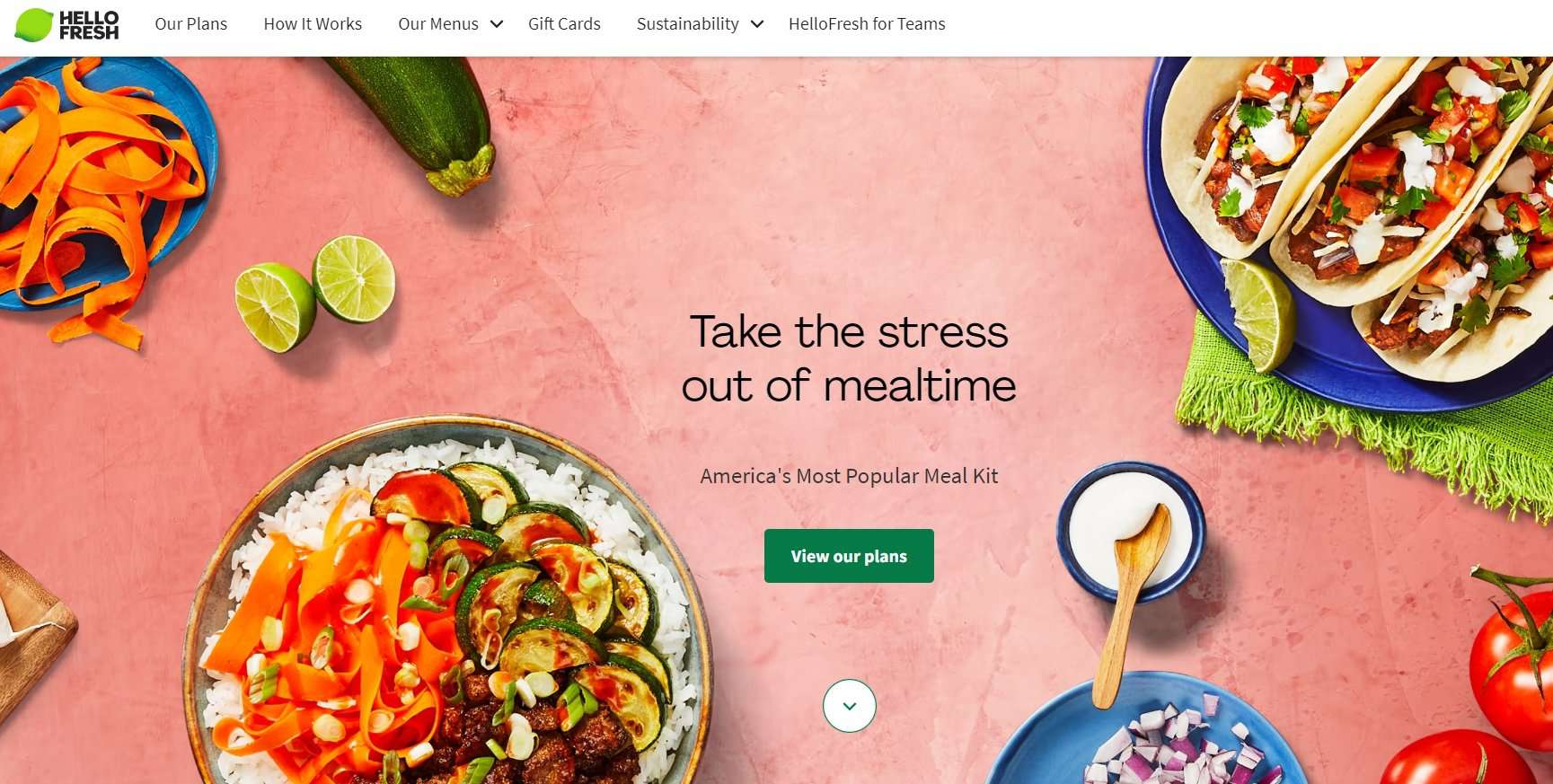Click the headline Take the stress out of mealtime
Screen dimensions: 1553x784
click(x=849, y=359)
